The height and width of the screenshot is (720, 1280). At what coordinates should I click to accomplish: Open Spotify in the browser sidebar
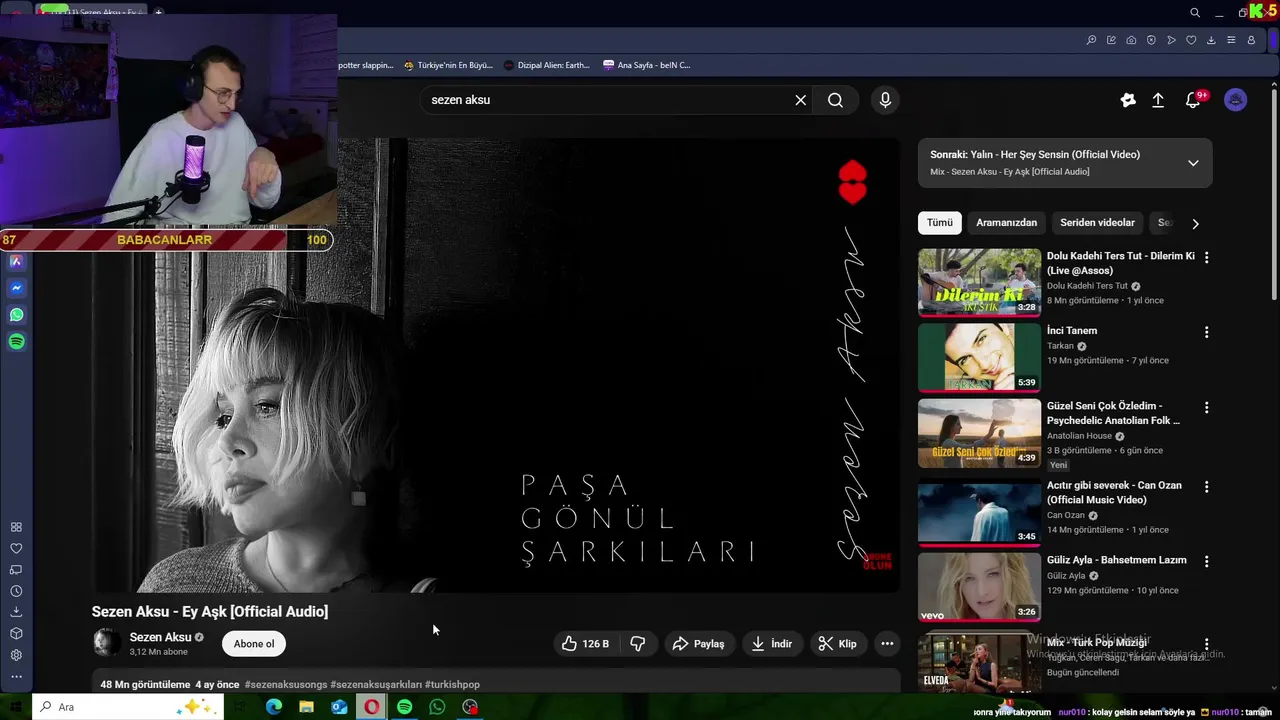(x=16, y=342)
